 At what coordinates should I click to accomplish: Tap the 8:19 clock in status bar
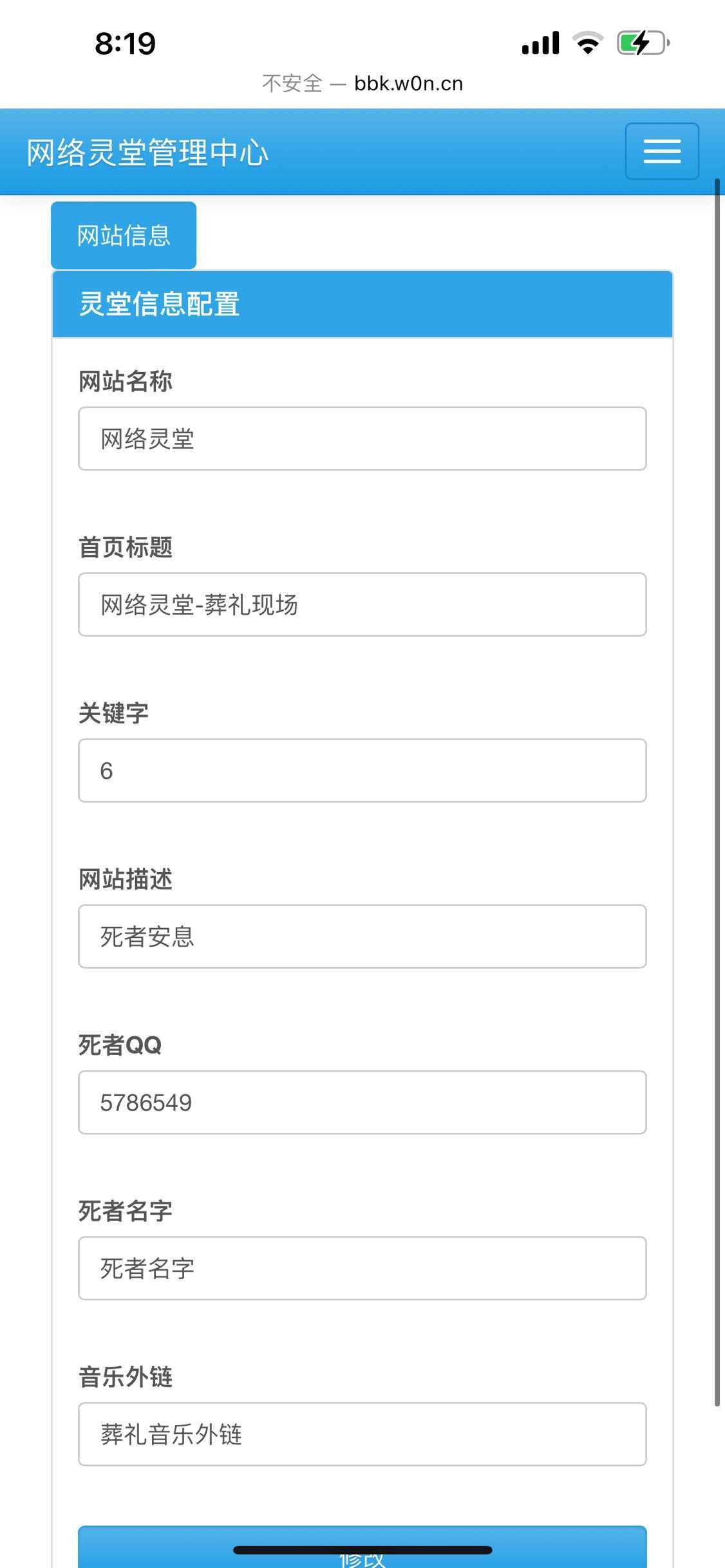[125, 44]
